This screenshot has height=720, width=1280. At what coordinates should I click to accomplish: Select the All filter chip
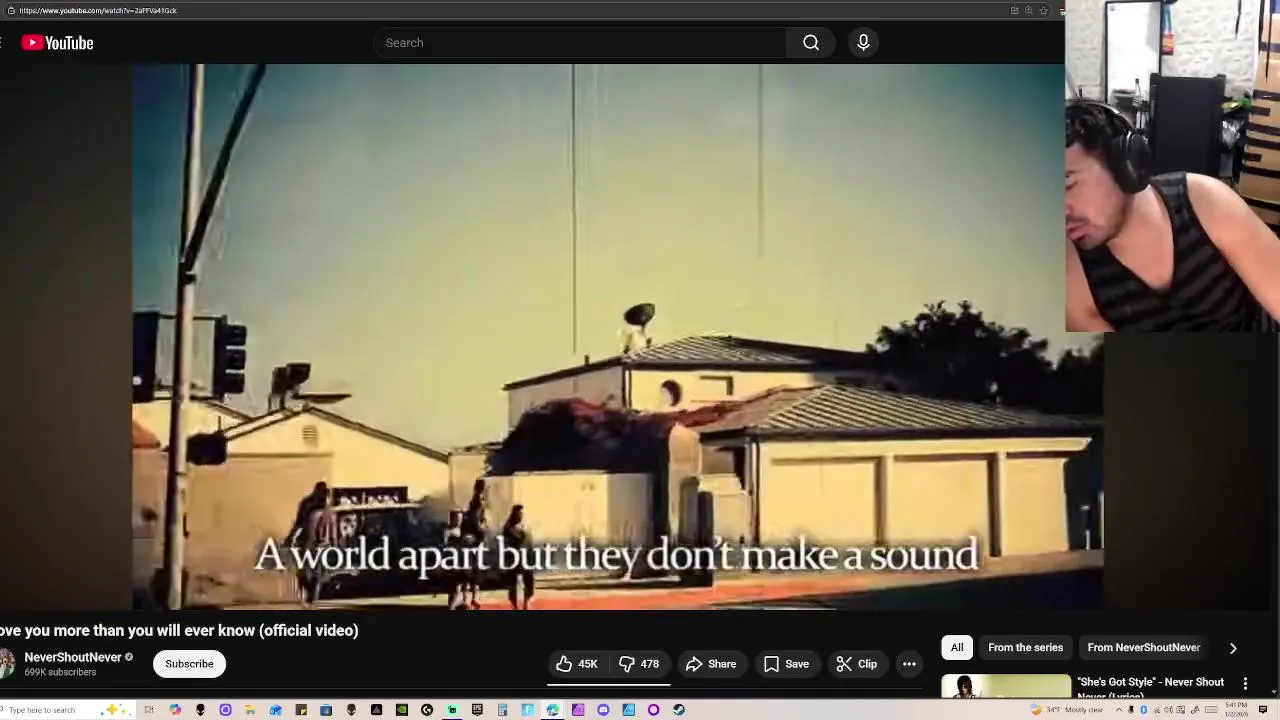(x=957, y=648)
